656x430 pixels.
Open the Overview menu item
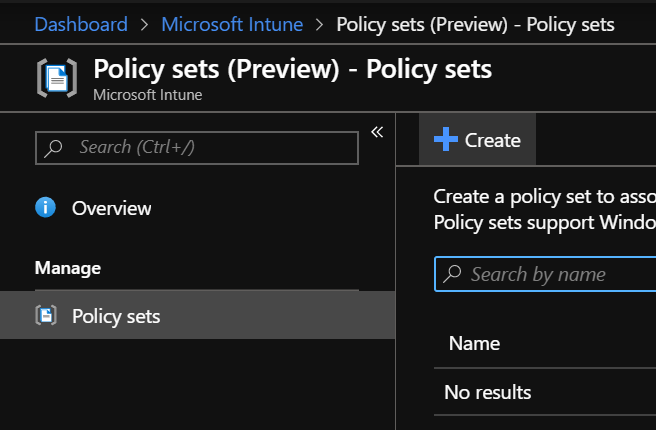(112, 208)
